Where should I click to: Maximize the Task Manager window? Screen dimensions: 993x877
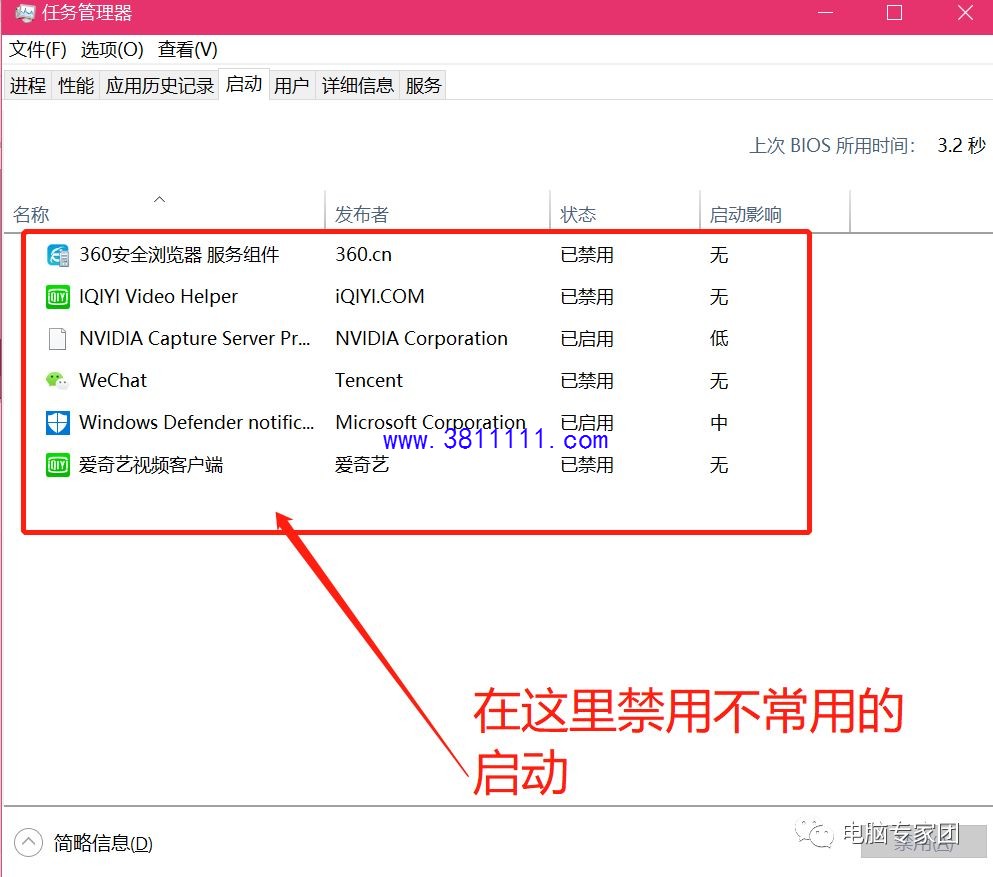894,13
